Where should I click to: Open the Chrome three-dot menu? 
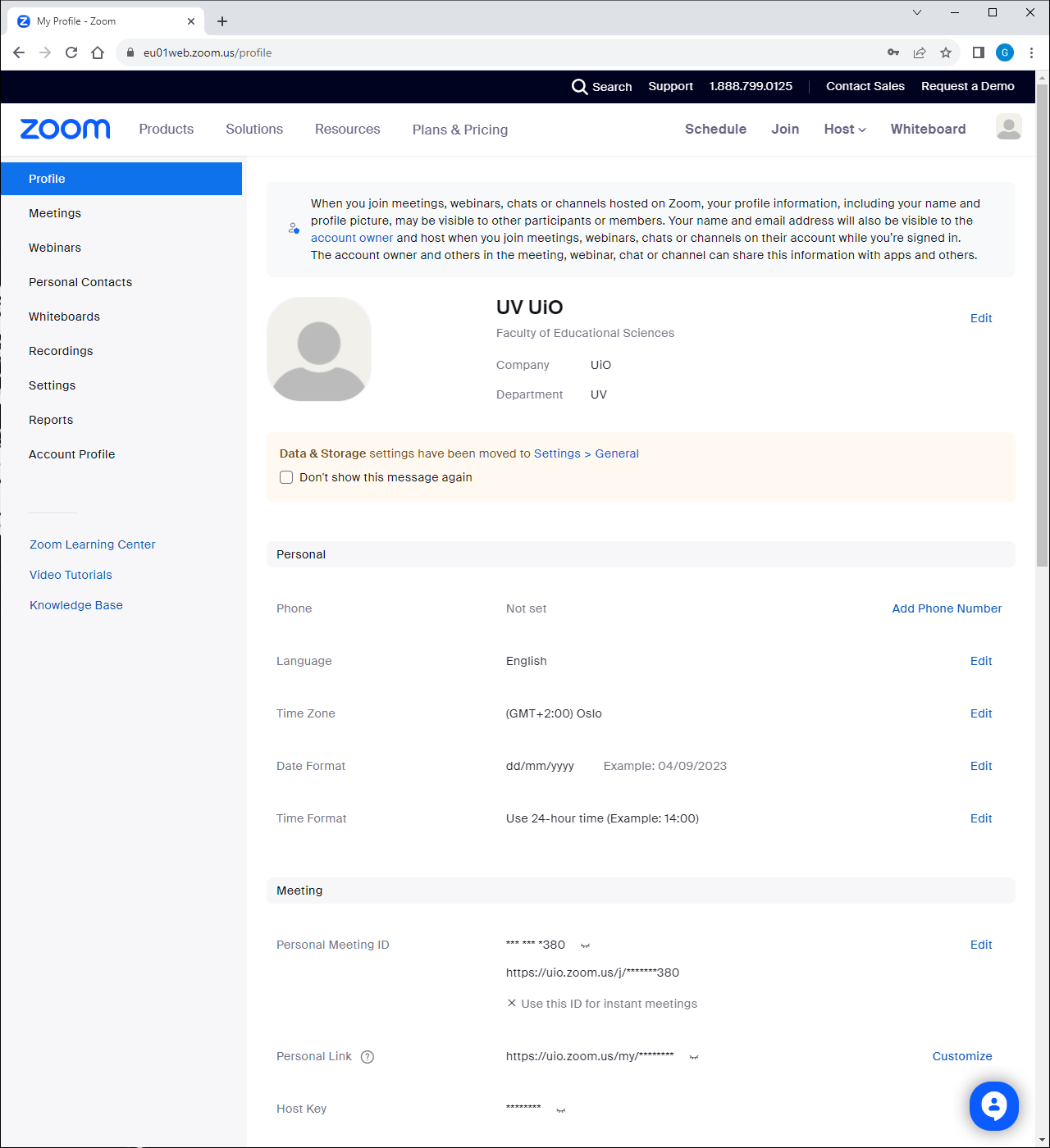pos(1031,52)
